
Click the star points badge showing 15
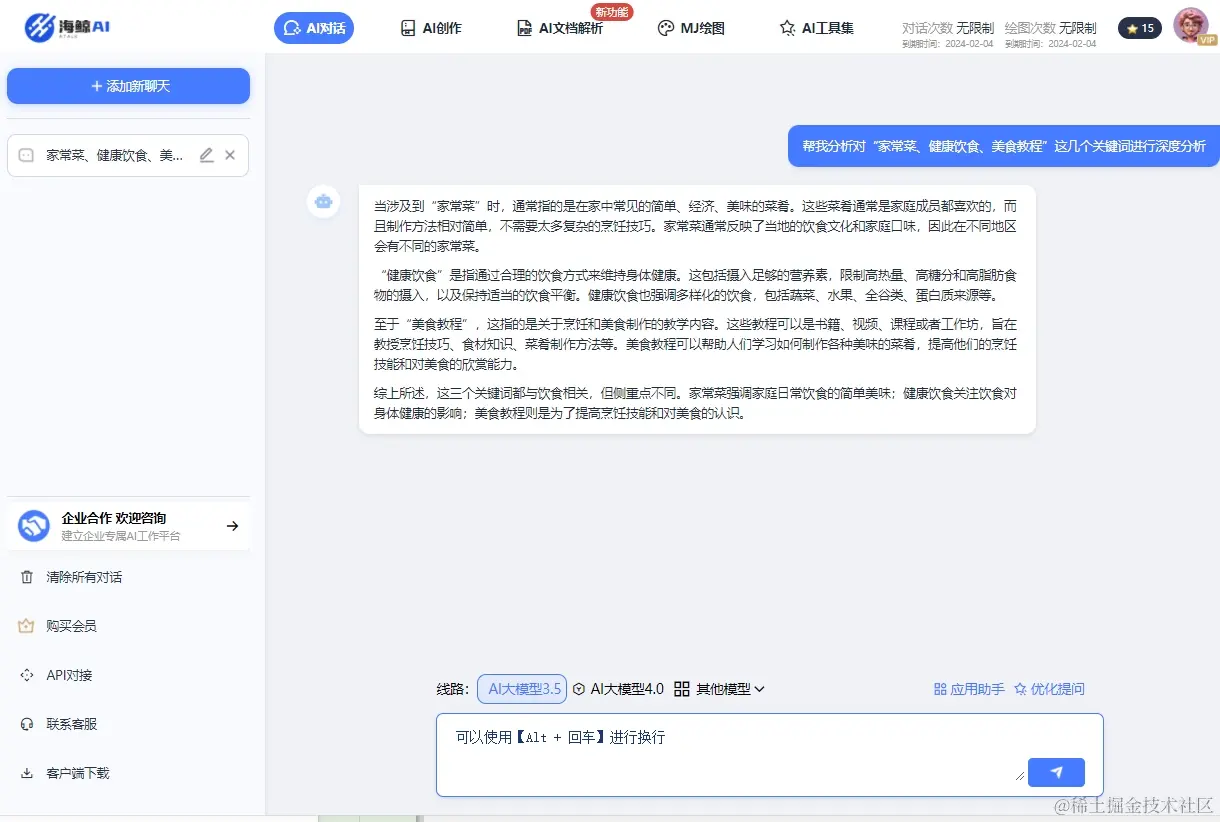(1139, 28)
